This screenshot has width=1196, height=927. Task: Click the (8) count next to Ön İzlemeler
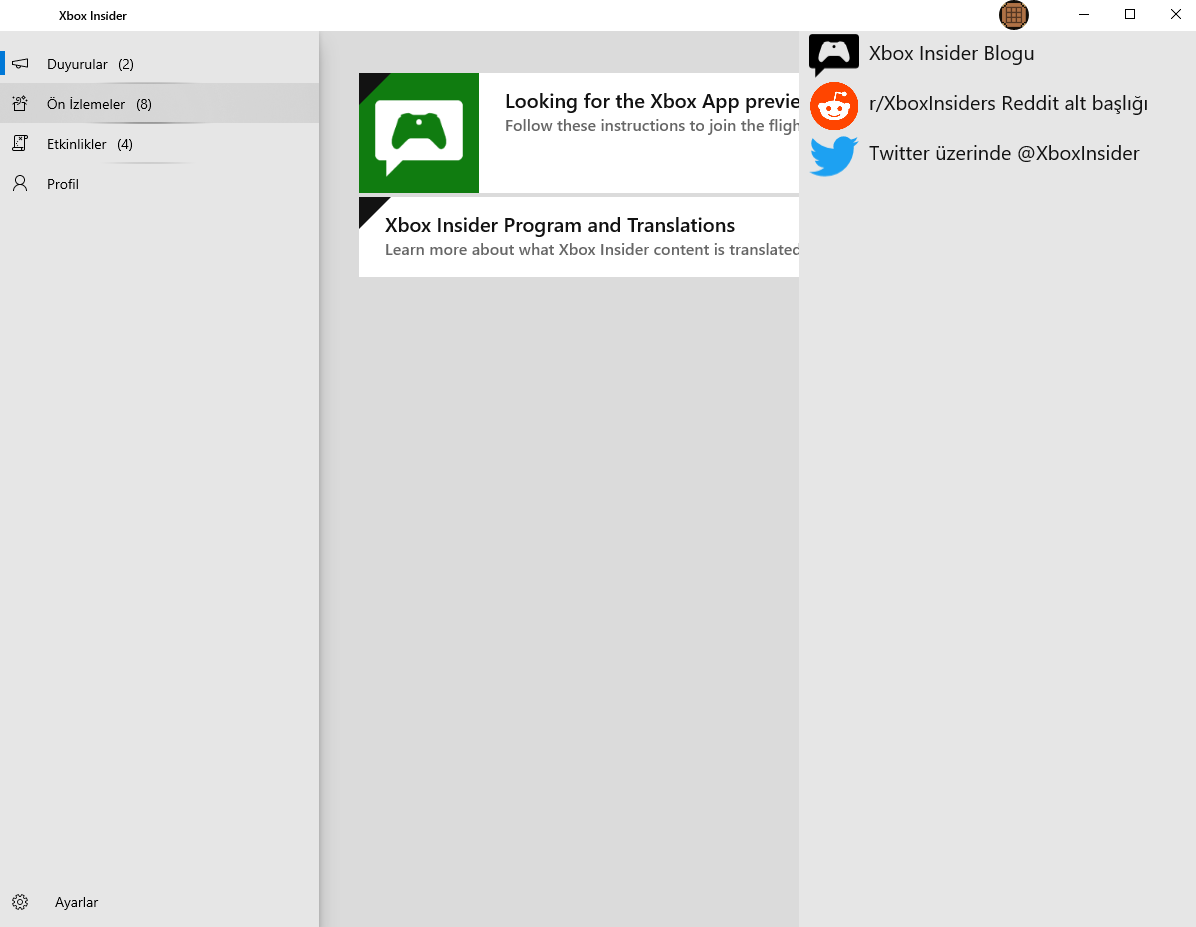[144, 105]
